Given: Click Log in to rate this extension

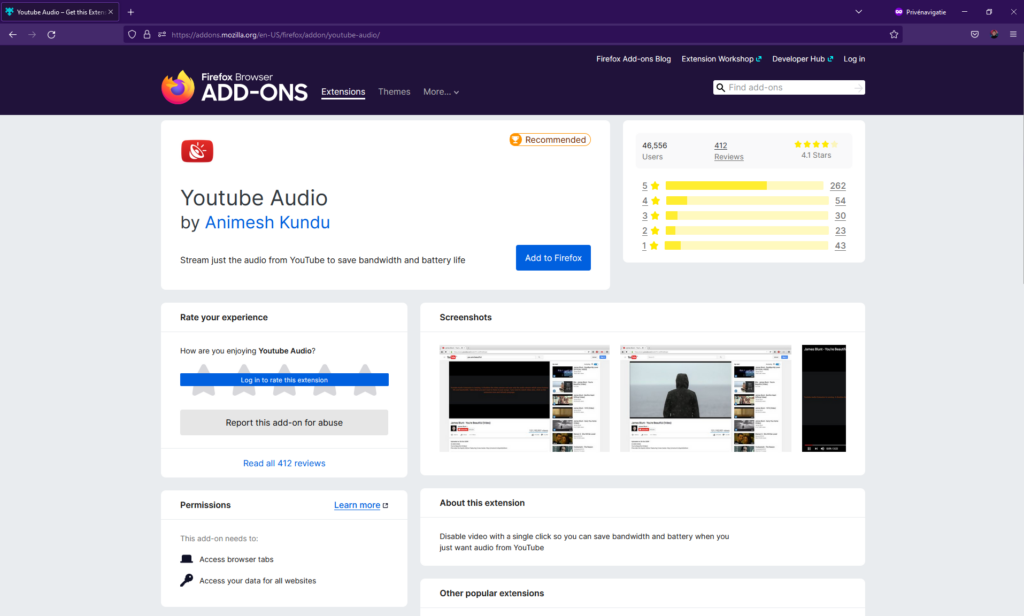Looking at the screenshot, I should 284,380.
